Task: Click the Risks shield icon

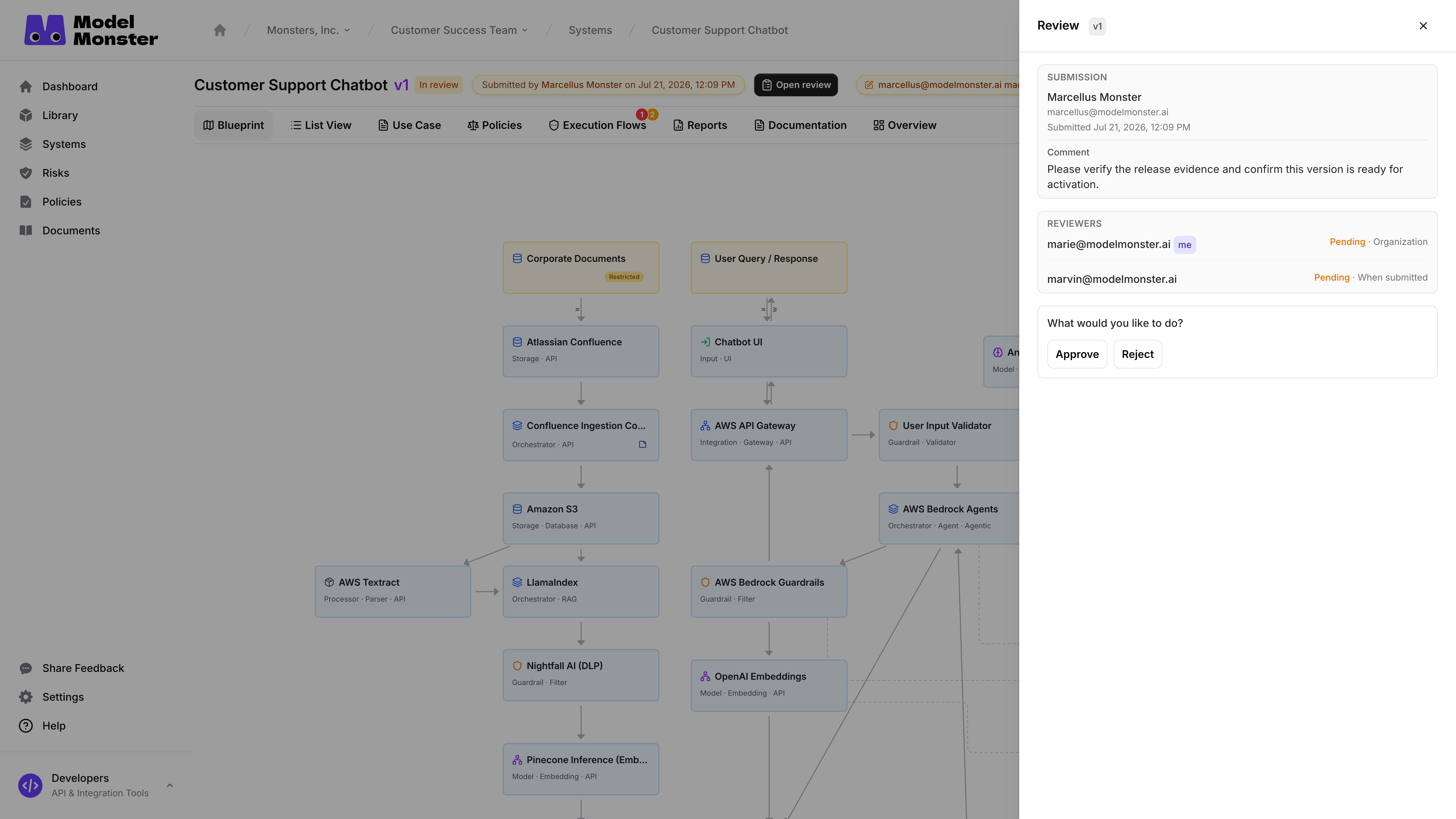Action: coord(26,173)
